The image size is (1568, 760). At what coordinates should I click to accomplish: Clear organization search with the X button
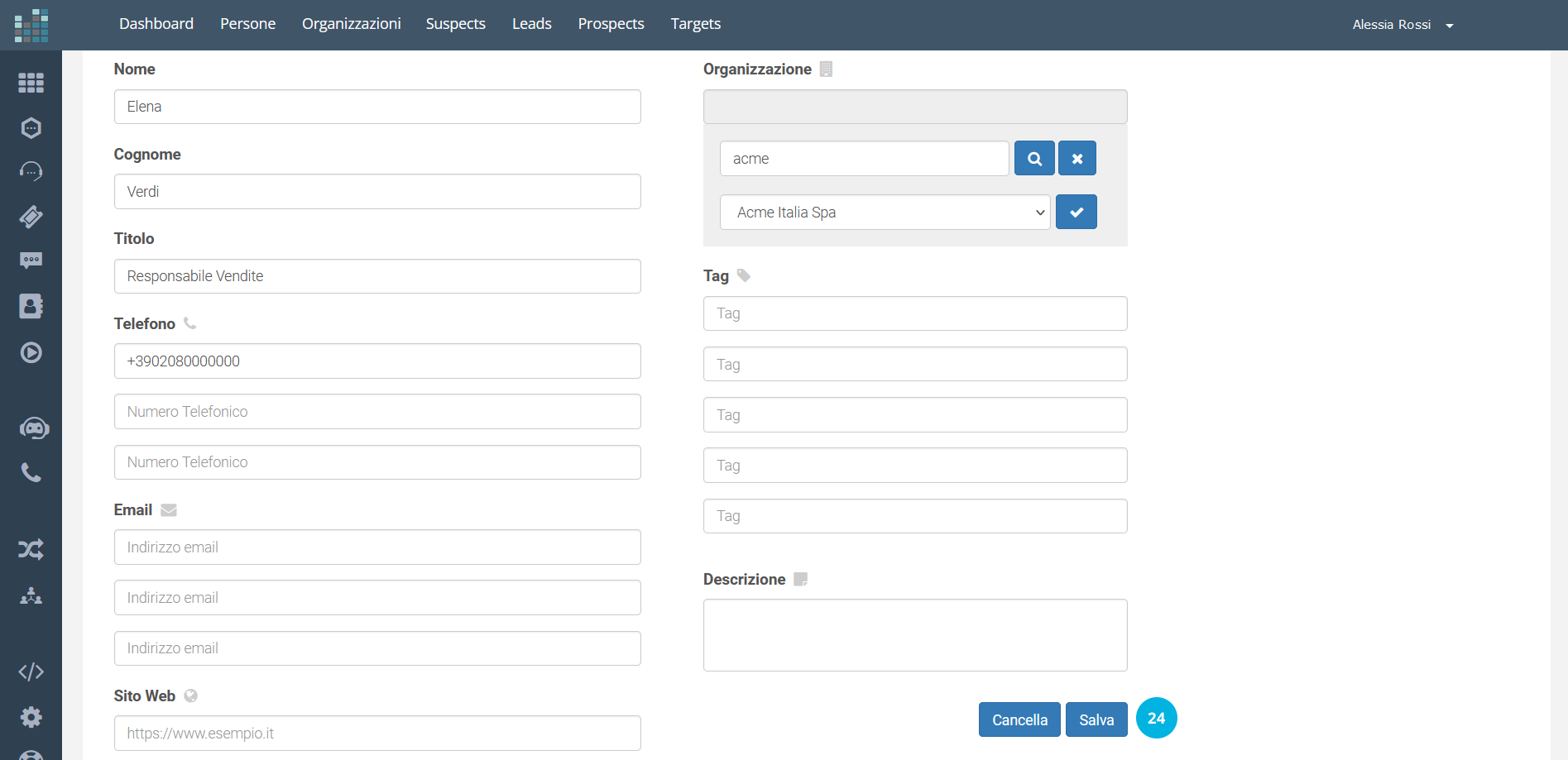[x=1077, y=158]
